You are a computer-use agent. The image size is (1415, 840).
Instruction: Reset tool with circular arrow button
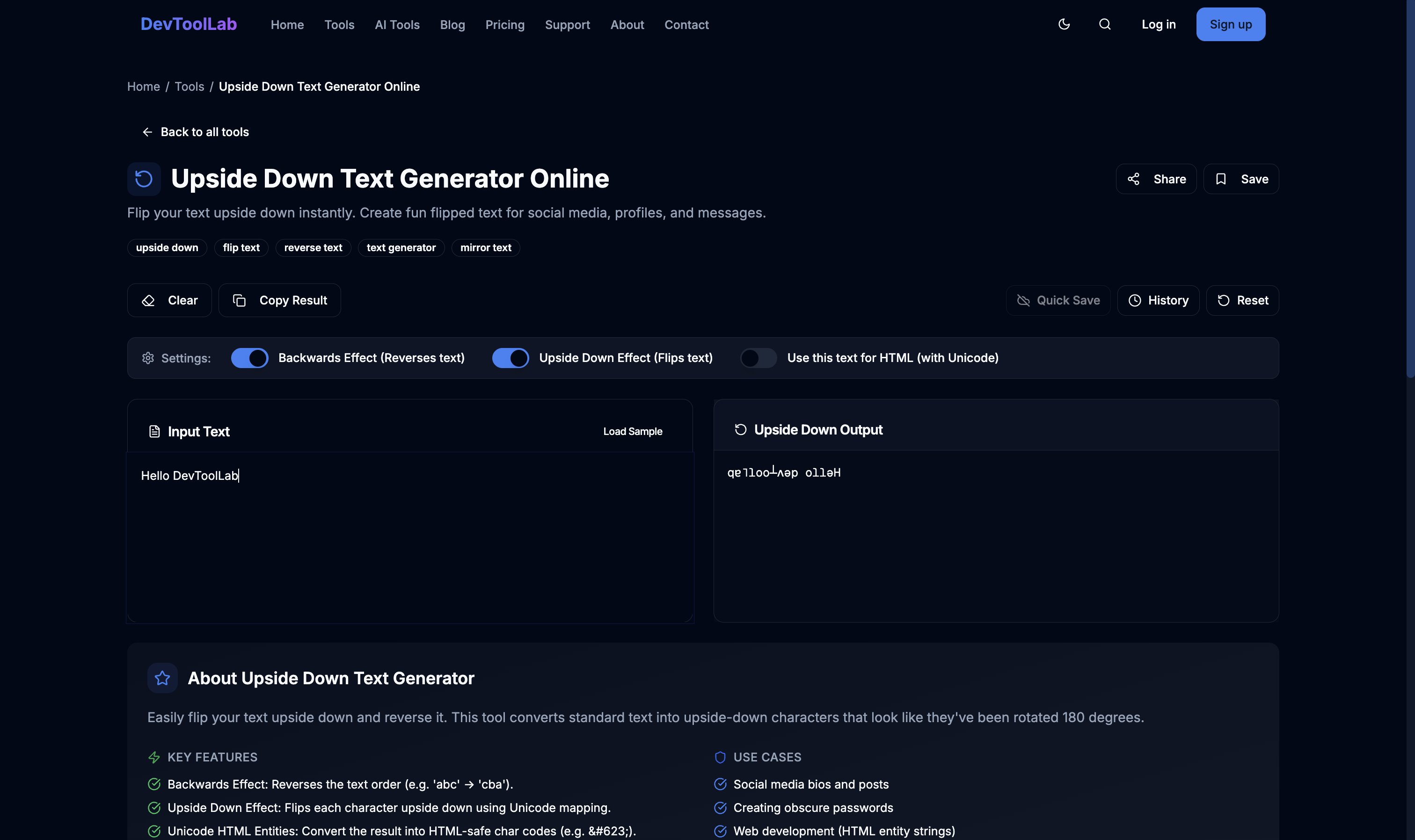pyautogui.click(x=1242, y=300)
